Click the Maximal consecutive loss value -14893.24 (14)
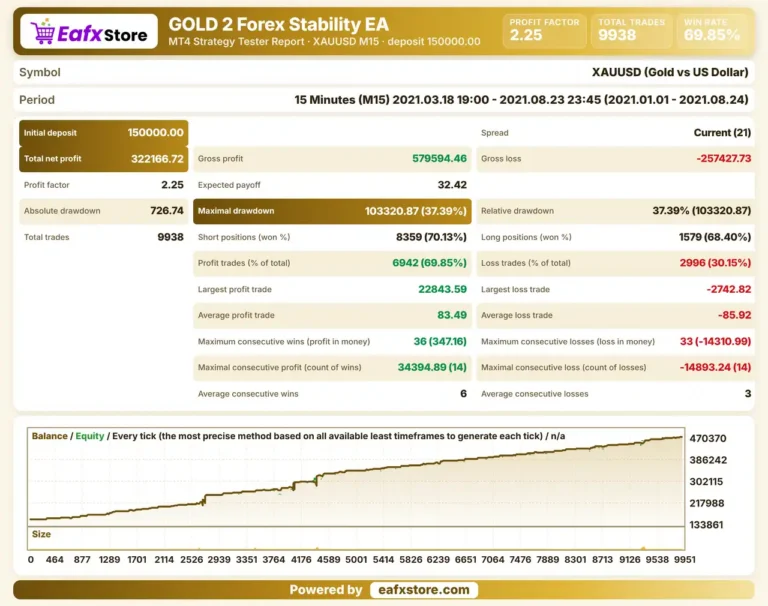Image resolution: width=768 pixels, height=606 pixels. [715, 367]
